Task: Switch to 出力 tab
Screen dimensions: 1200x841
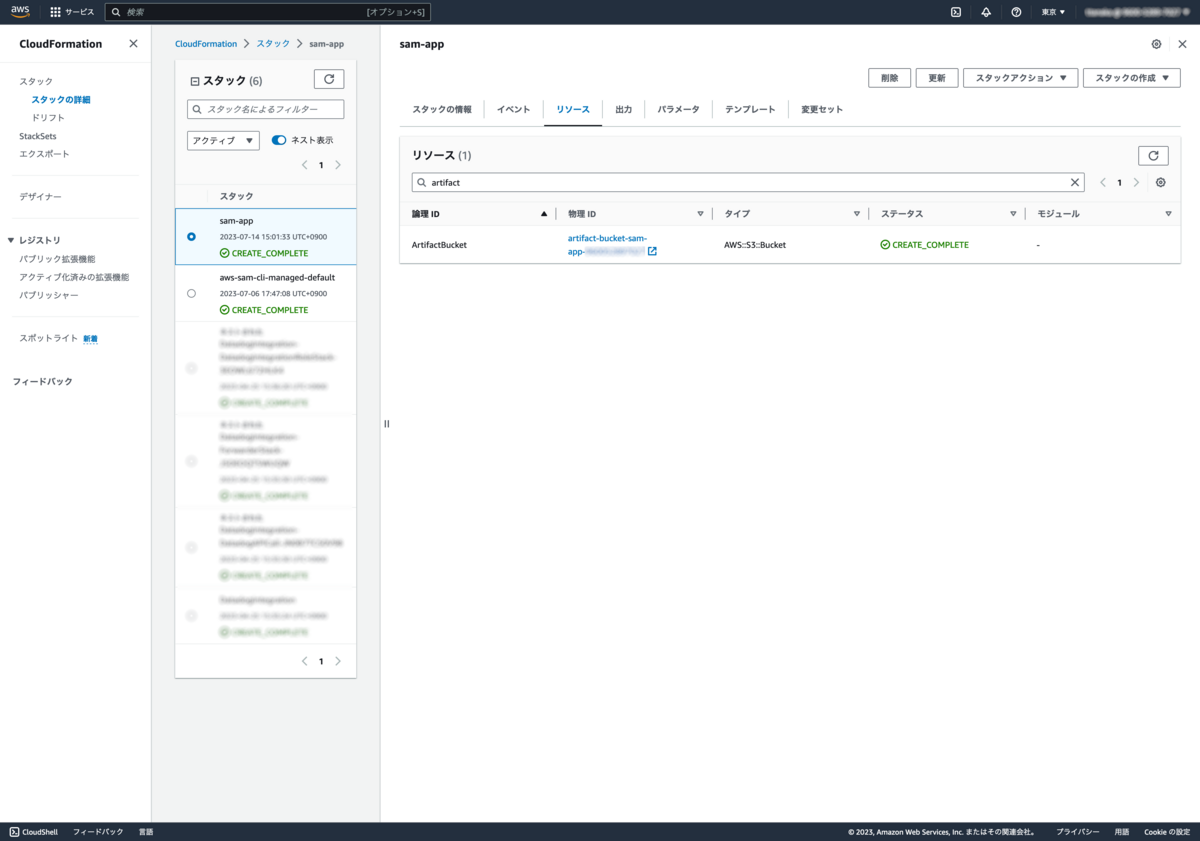Action: click(x=624, y=109)
